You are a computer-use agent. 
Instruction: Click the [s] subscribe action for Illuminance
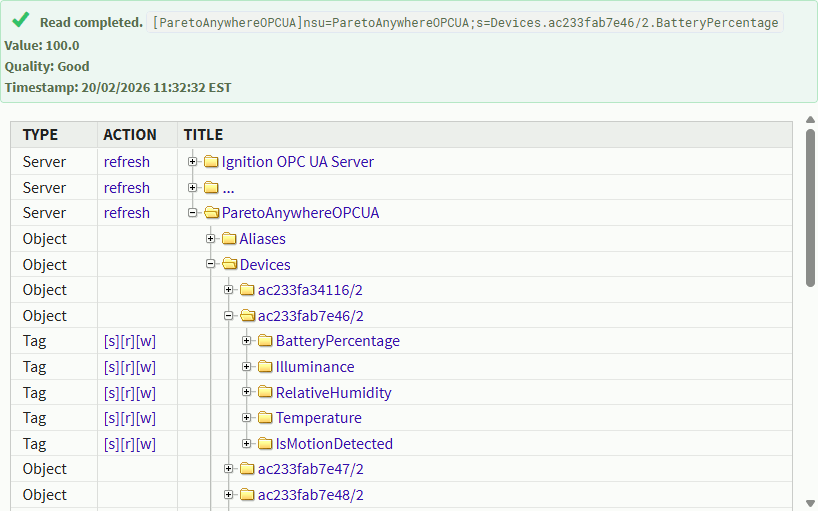click(111, 367)
